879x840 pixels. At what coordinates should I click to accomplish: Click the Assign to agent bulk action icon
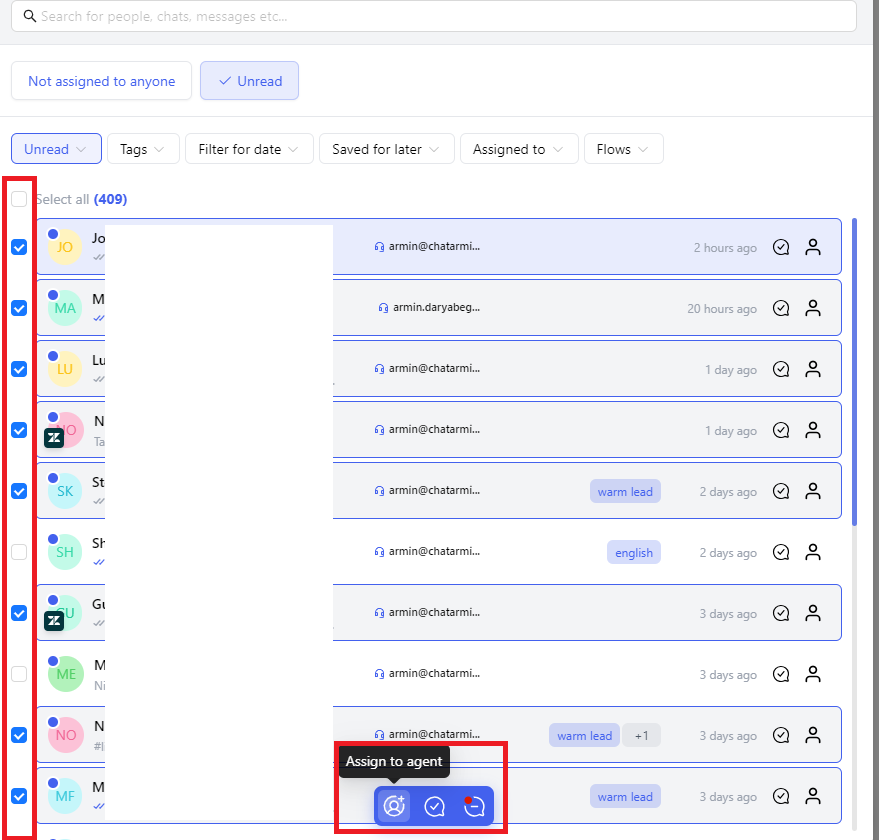click(x=394, y=806)
